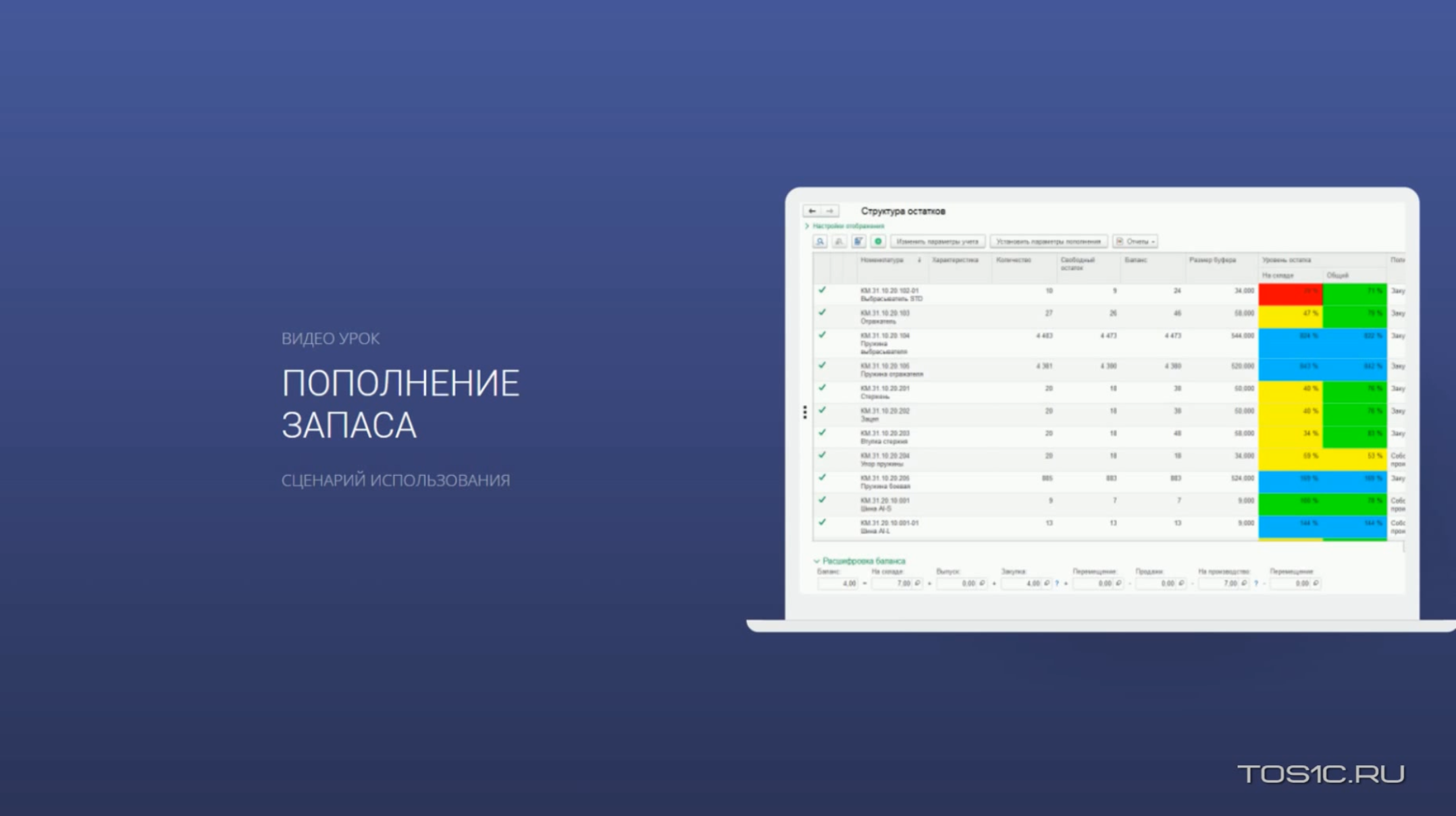Image resolution: width=1456 pixels, height=816 pixels.
Task: Click the magnifier icon beside the На складе field
Action: coord(916,583)
